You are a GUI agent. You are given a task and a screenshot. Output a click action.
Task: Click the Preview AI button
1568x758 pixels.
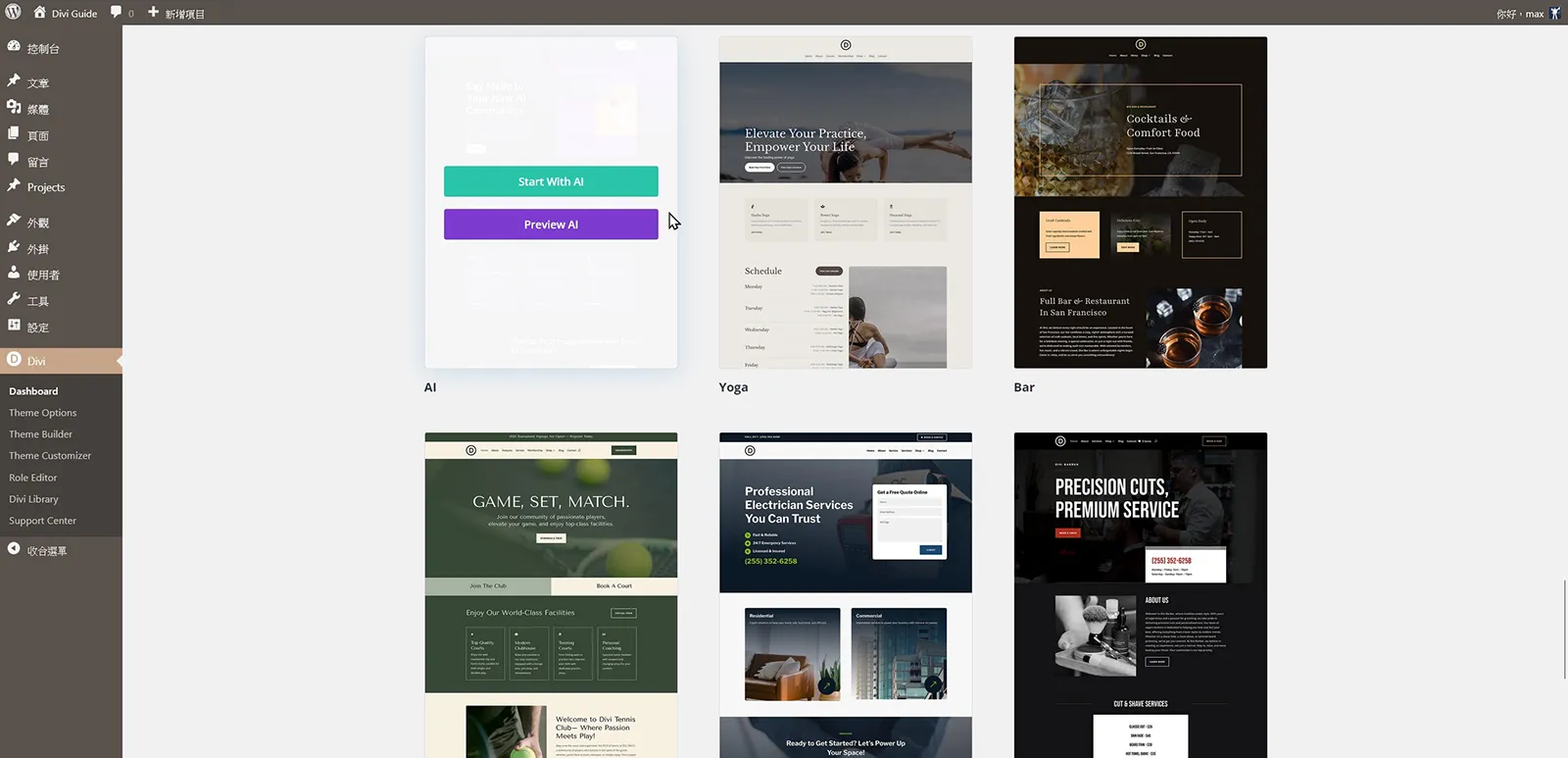click(x=551, y=225)
